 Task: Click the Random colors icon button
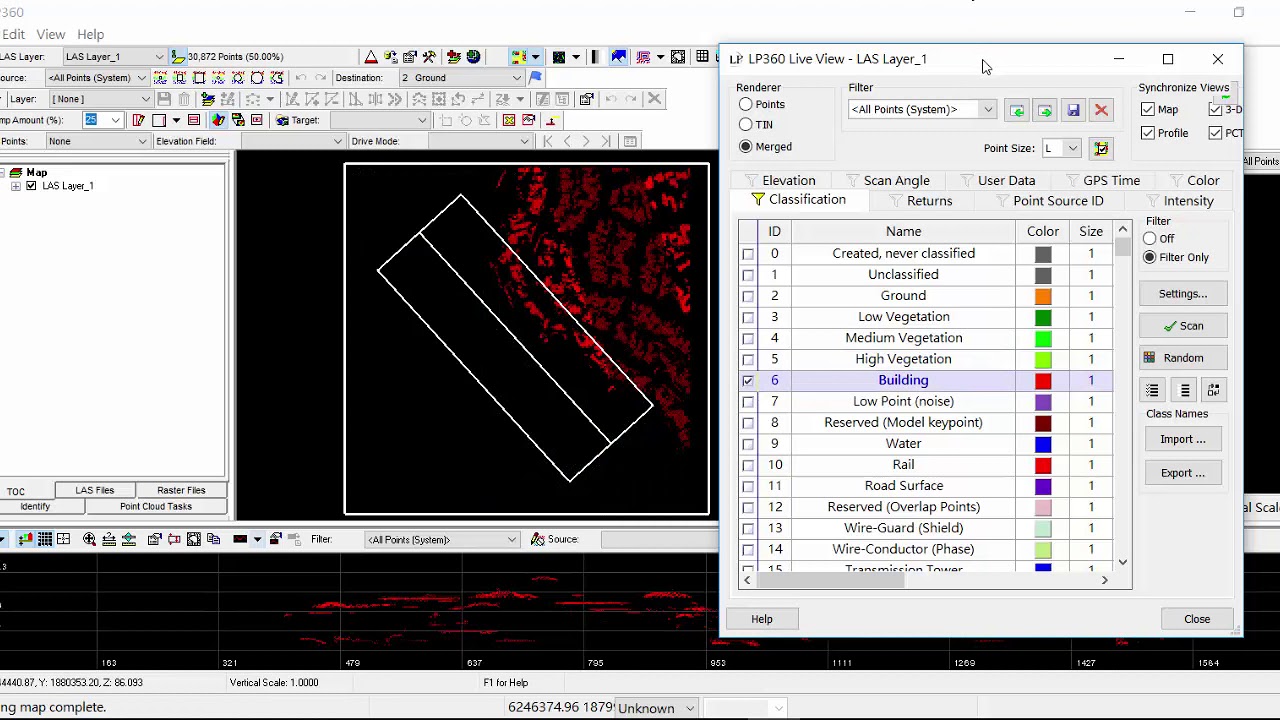1183,358
